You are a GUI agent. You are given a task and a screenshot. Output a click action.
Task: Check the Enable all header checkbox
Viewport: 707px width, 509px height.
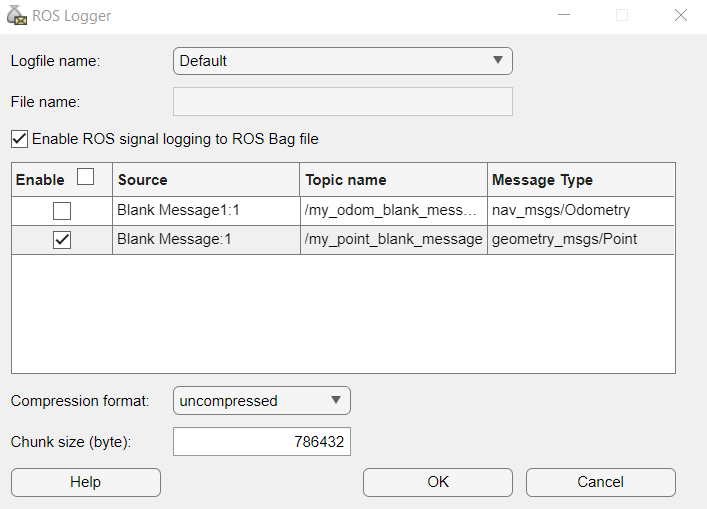pos(86,178)
